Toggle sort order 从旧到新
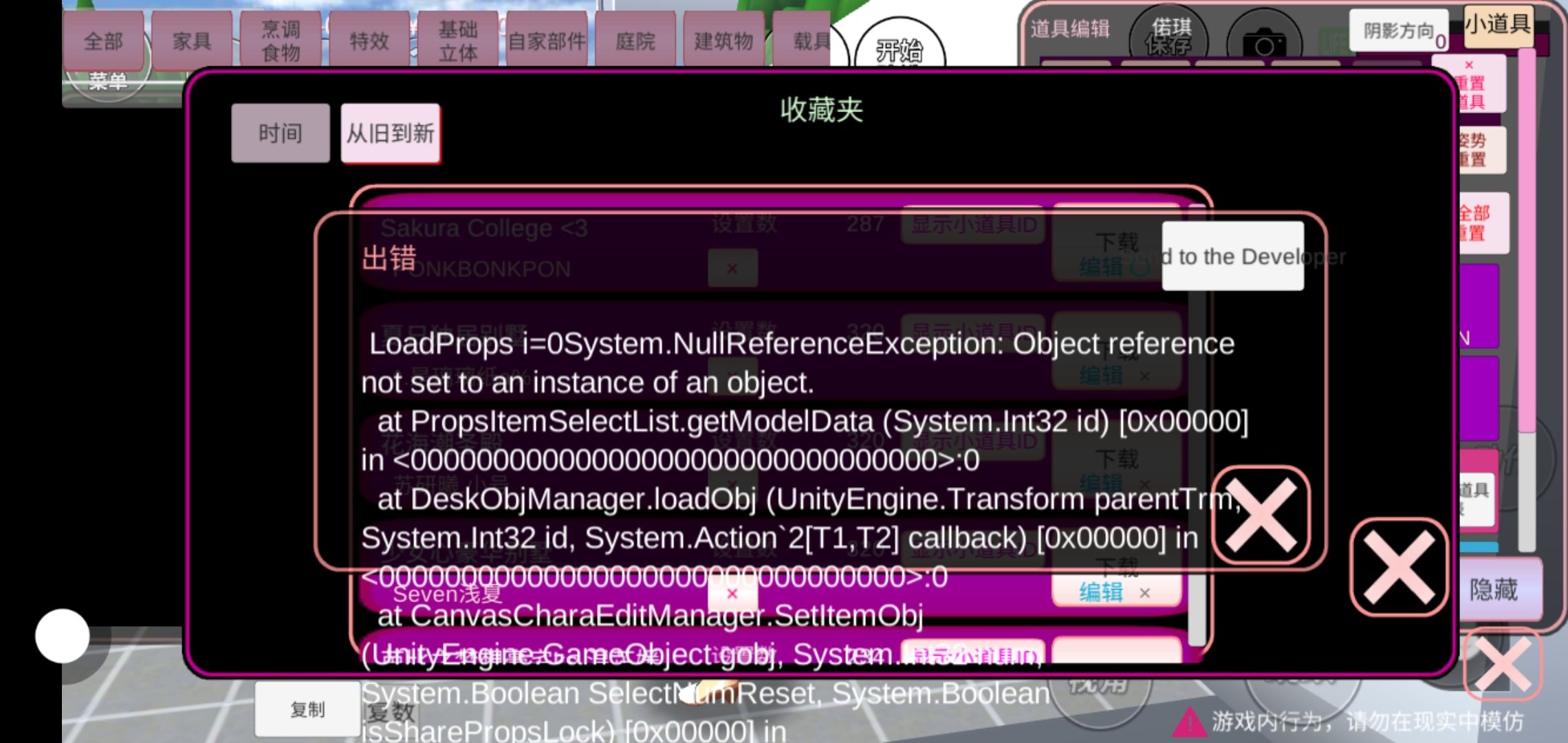The image size is (1568, 743). click(390, 133)
